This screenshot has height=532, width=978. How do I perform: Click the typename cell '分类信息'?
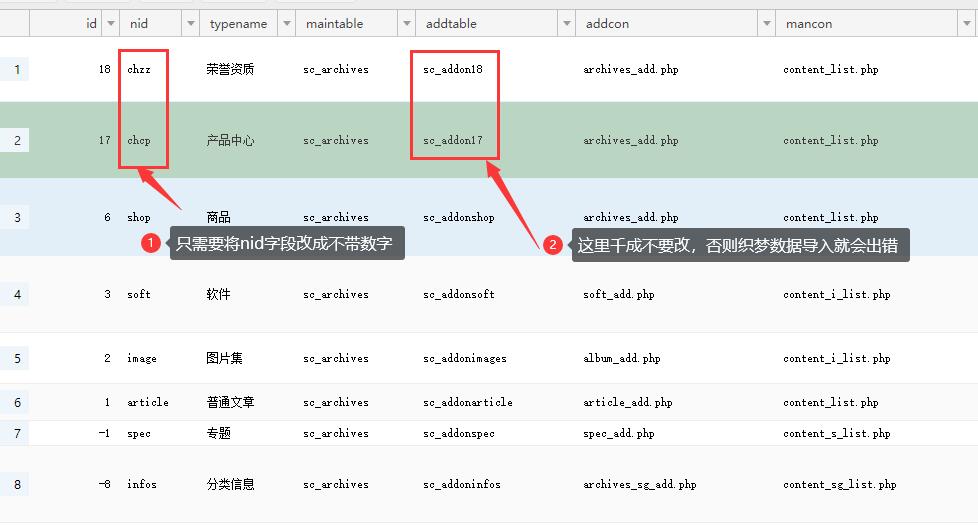(x=230, y=485)
